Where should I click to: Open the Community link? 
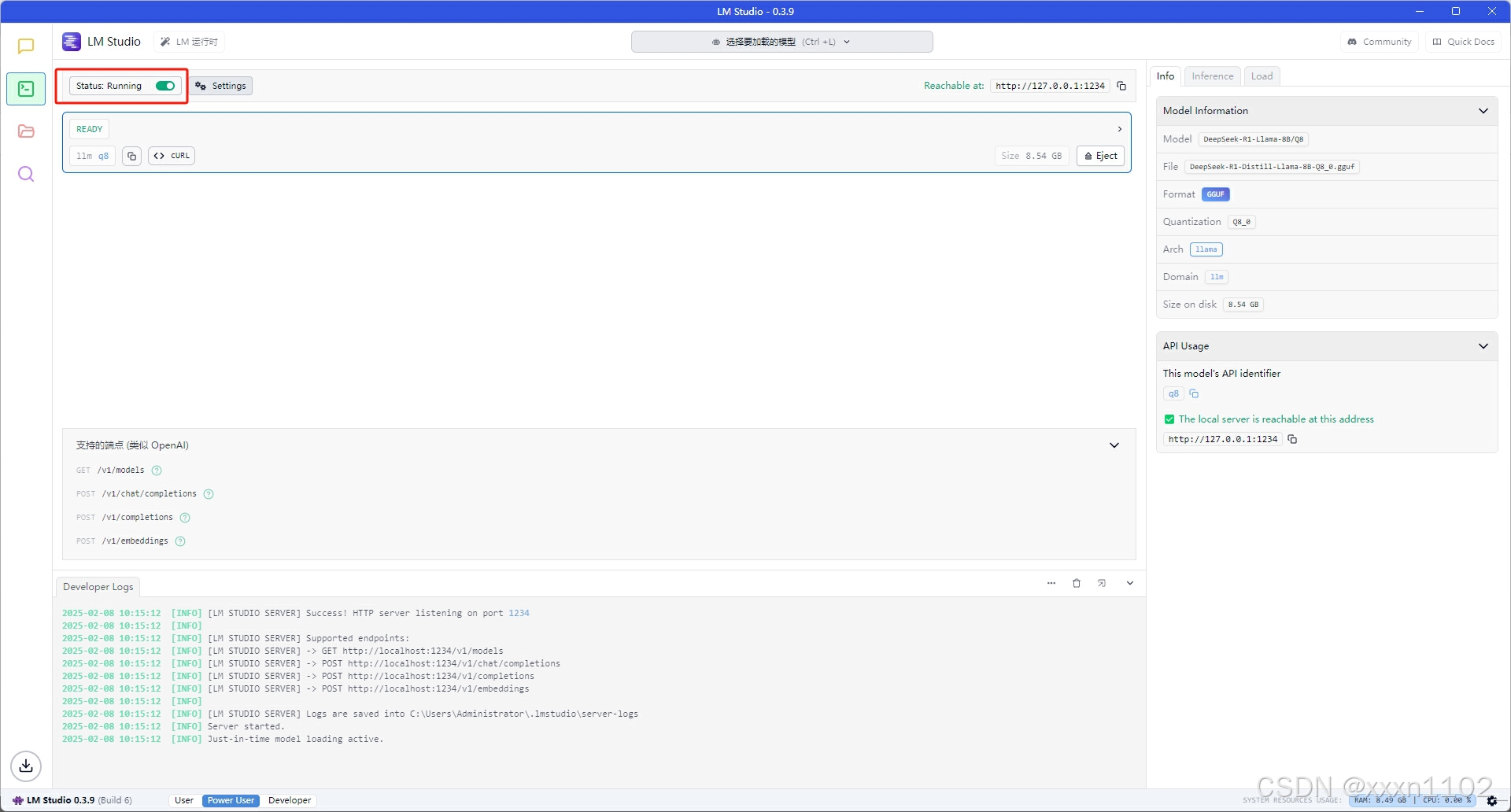[x=1380, y=42]
